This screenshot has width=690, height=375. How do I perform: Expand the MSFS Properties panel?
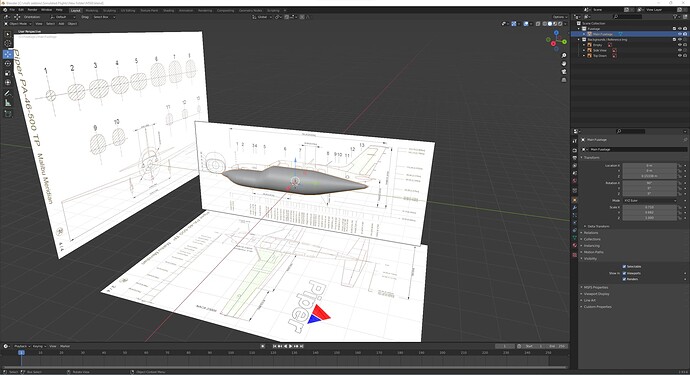(x=595, y=287)
